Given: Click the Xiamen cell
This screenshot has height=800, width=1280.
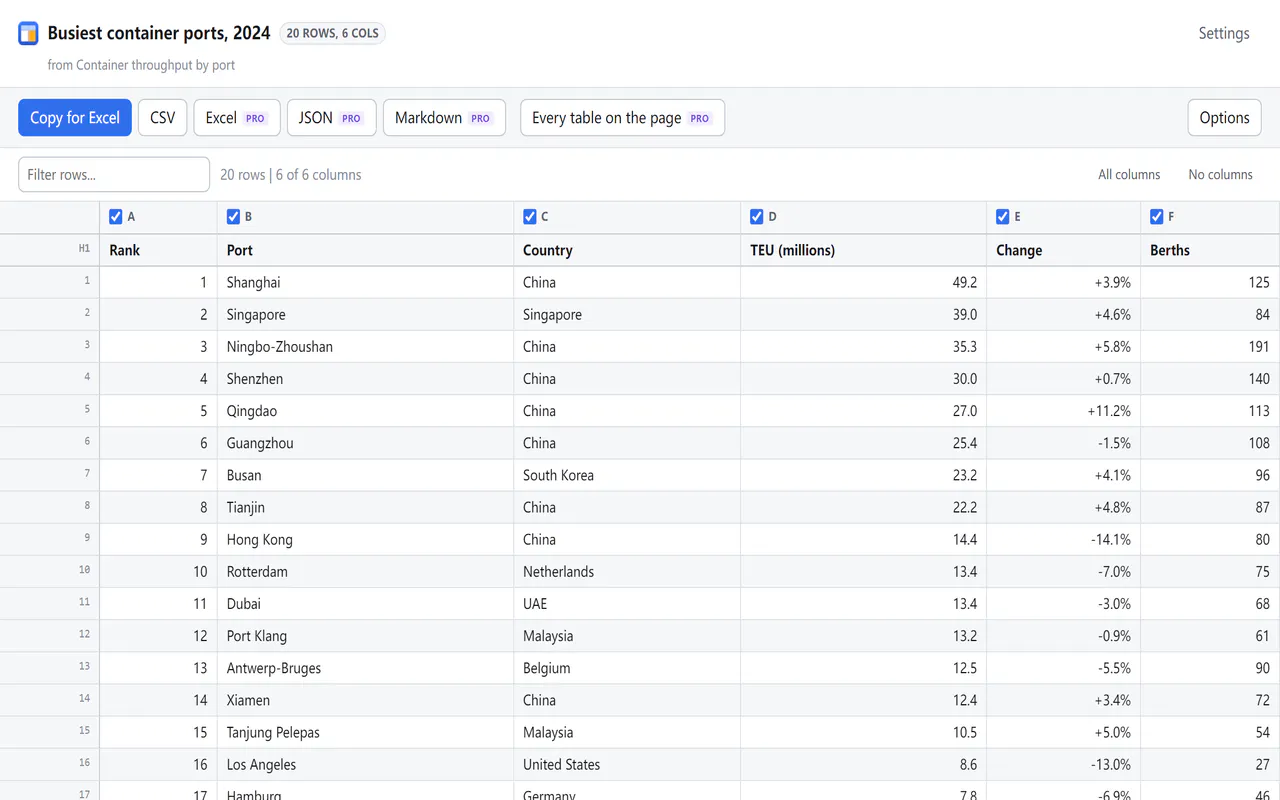Looking at the screenshot, I should coord(365,699).
